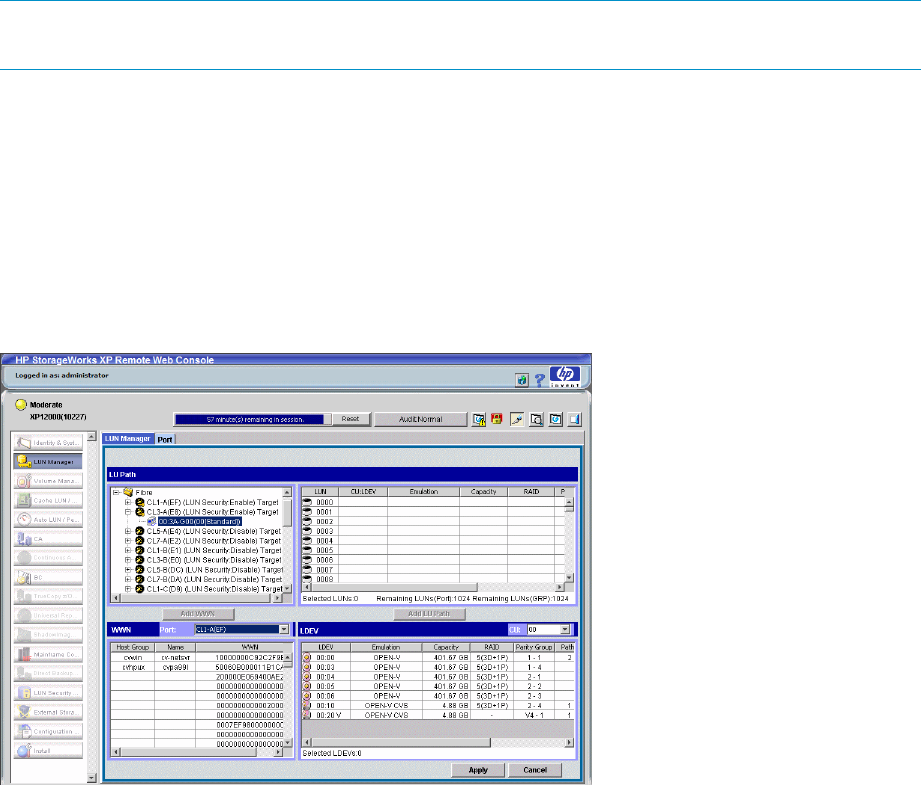
Task: Open the Auto LUN sidebar button
Action: coord(48,519)
